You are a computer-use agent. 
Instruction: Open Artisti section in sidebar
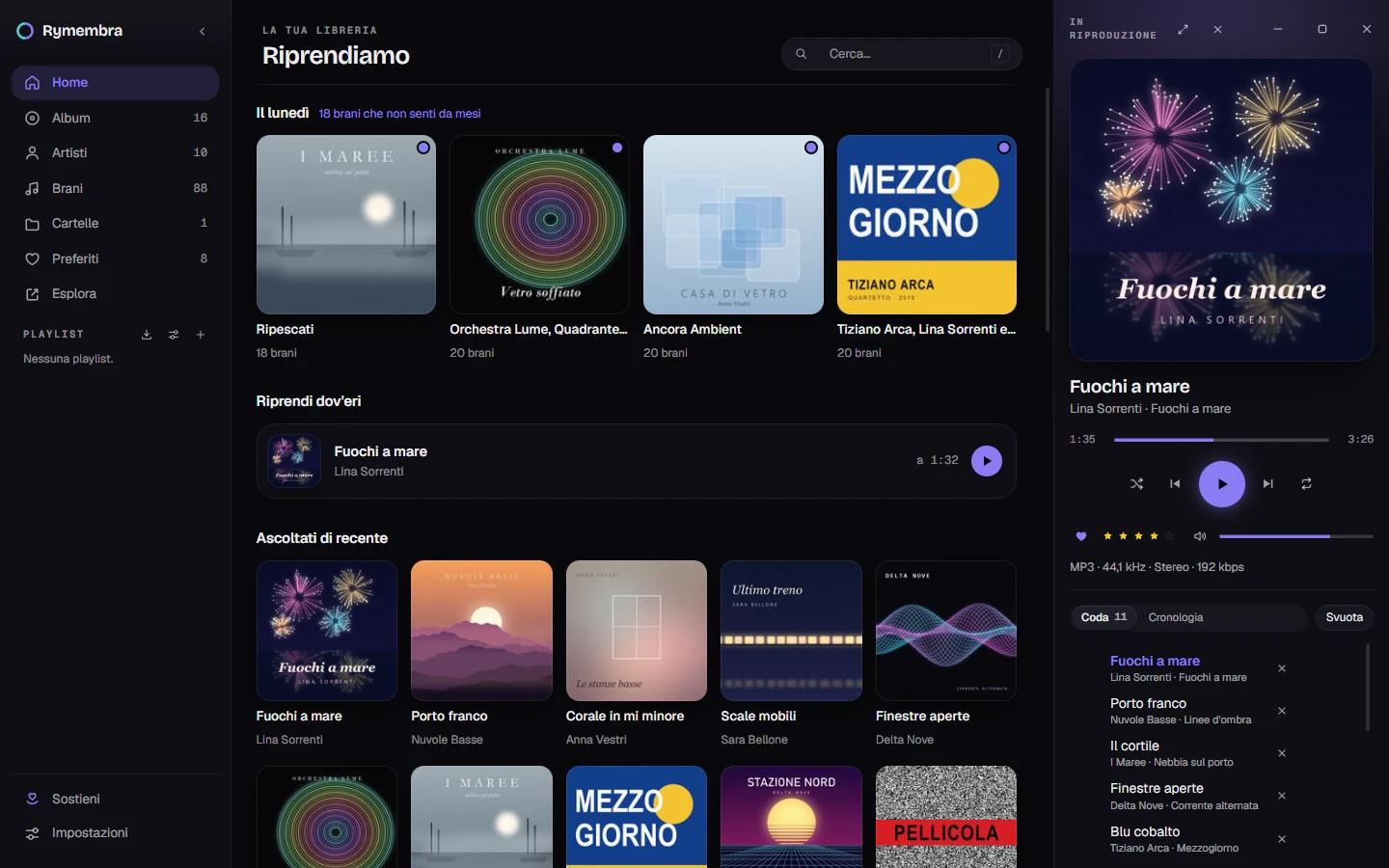[x=116, y=152]
